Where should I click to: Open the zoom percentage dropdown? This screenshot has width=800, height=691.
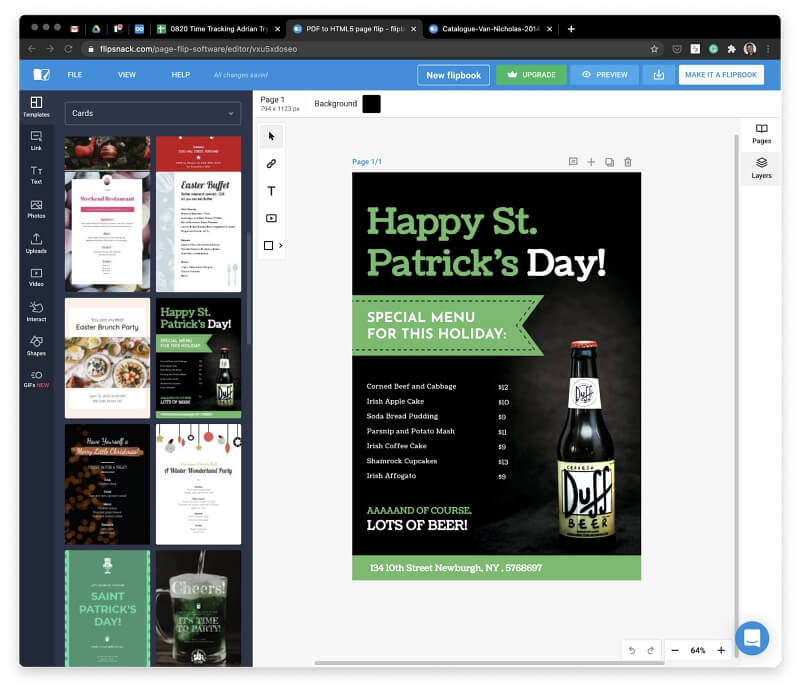coord(698,650)
